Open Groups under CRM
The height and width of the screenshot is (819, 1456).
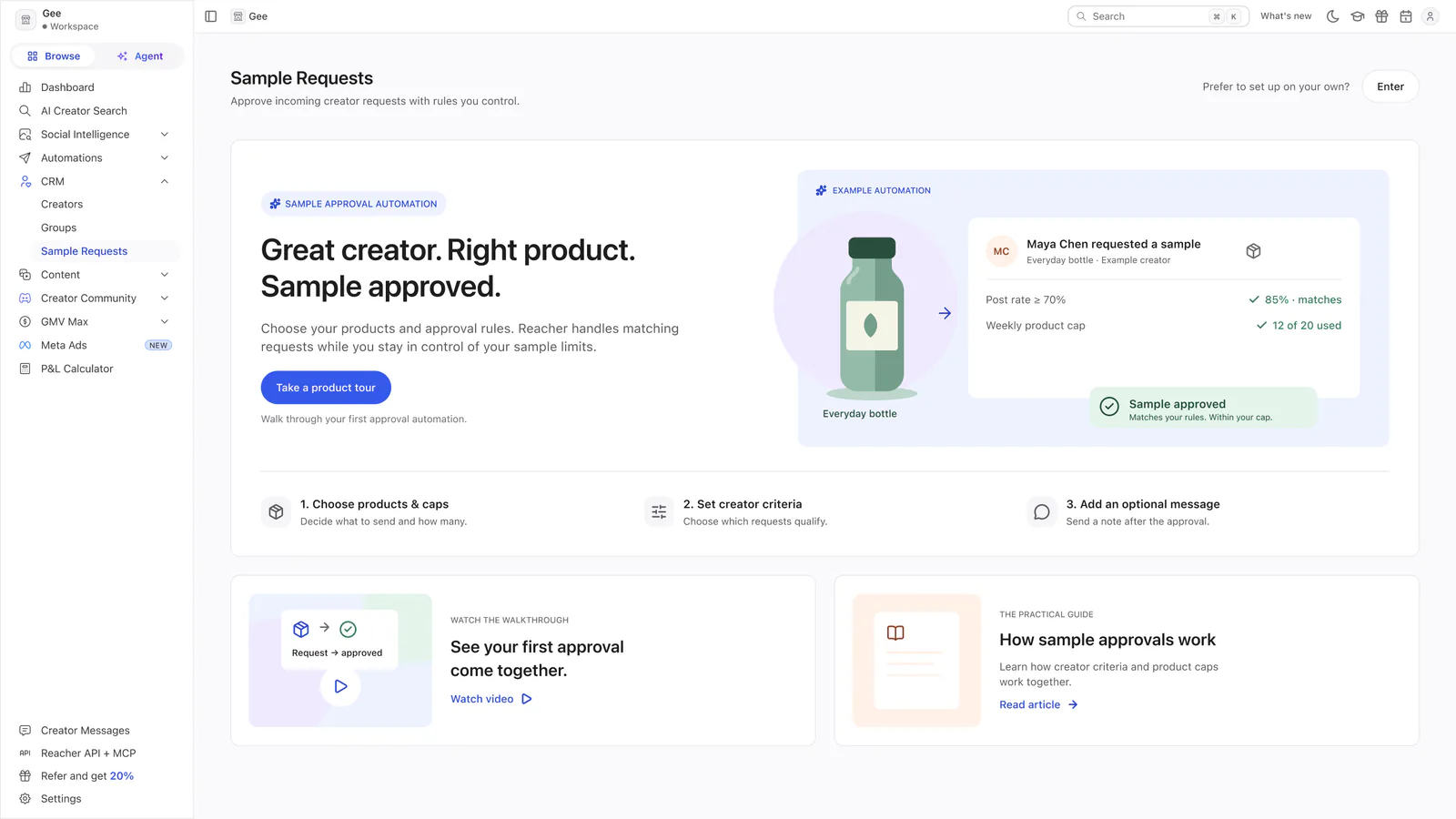click(58, 228)
